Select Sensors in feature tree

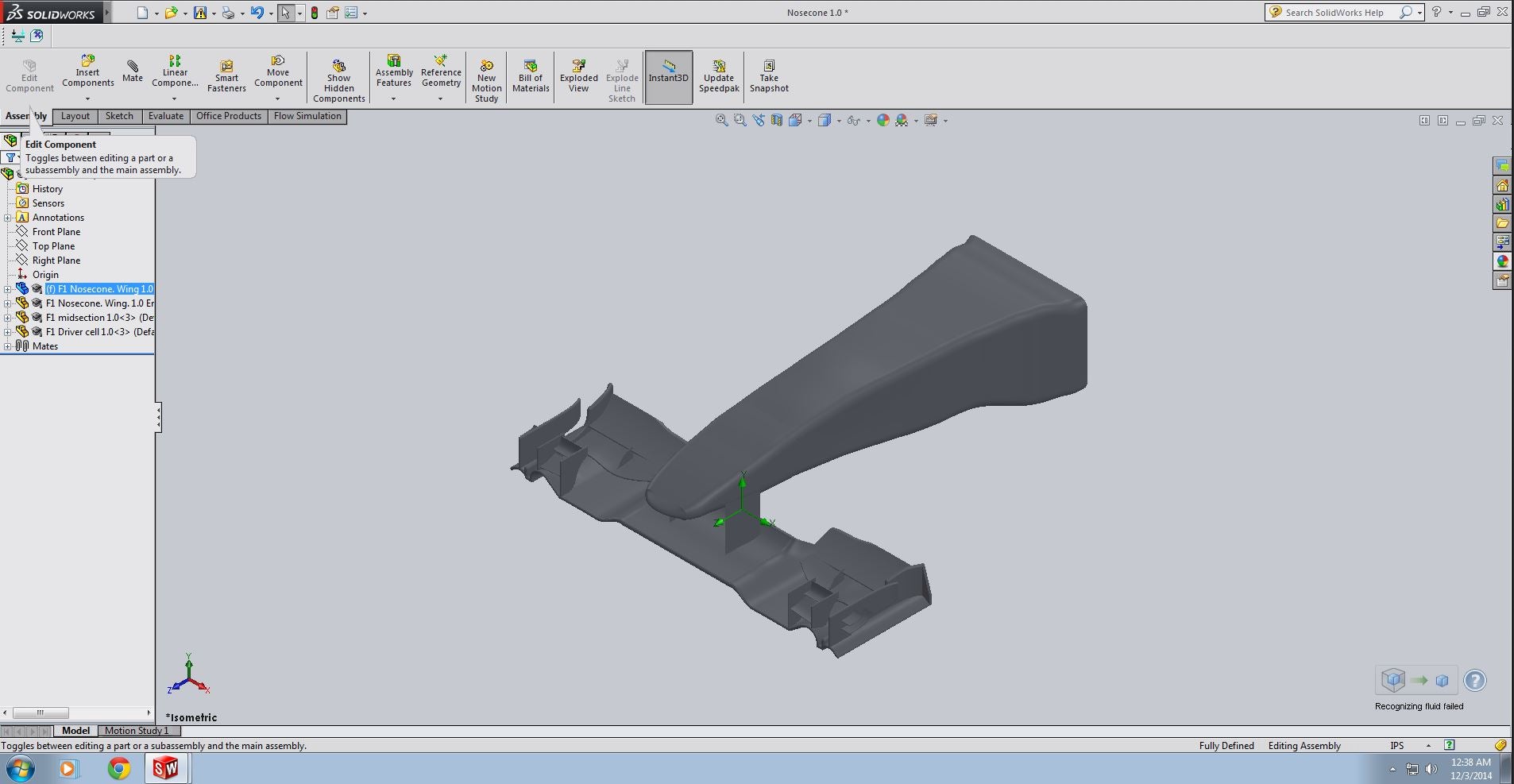[48, 203]
